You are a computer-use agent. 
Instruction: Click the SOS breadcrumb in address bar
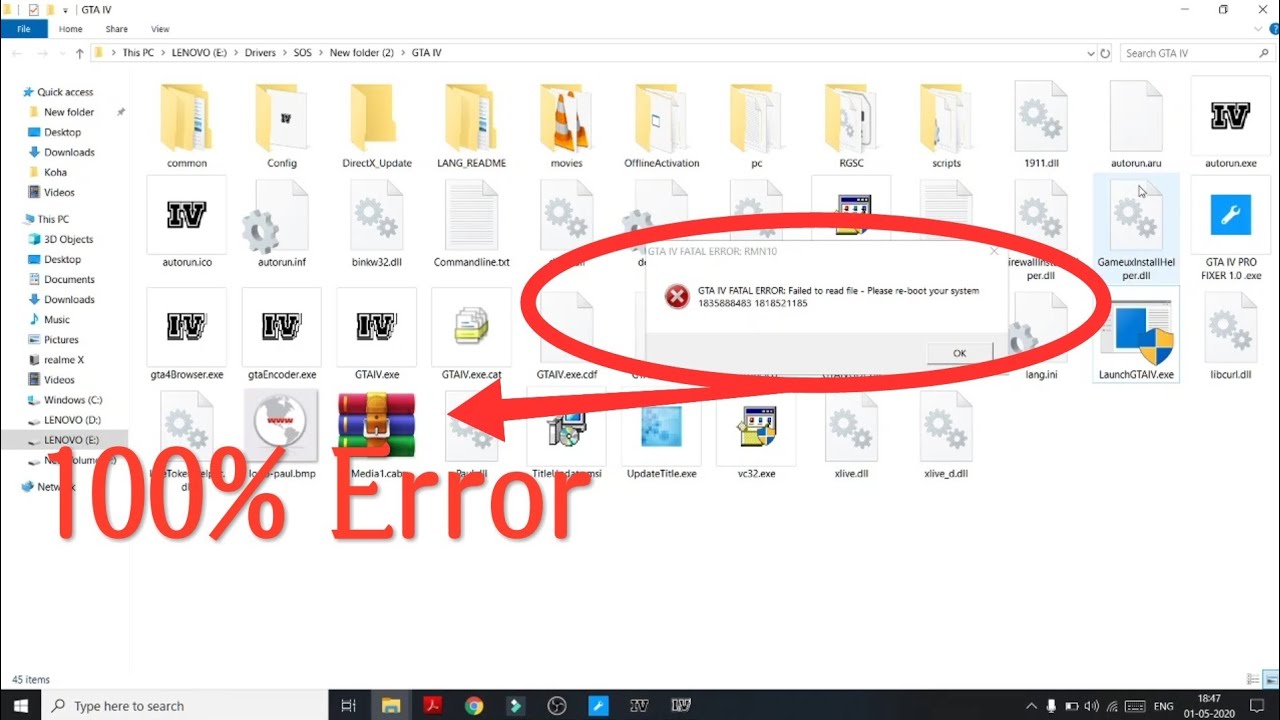[x=302, y=53]
